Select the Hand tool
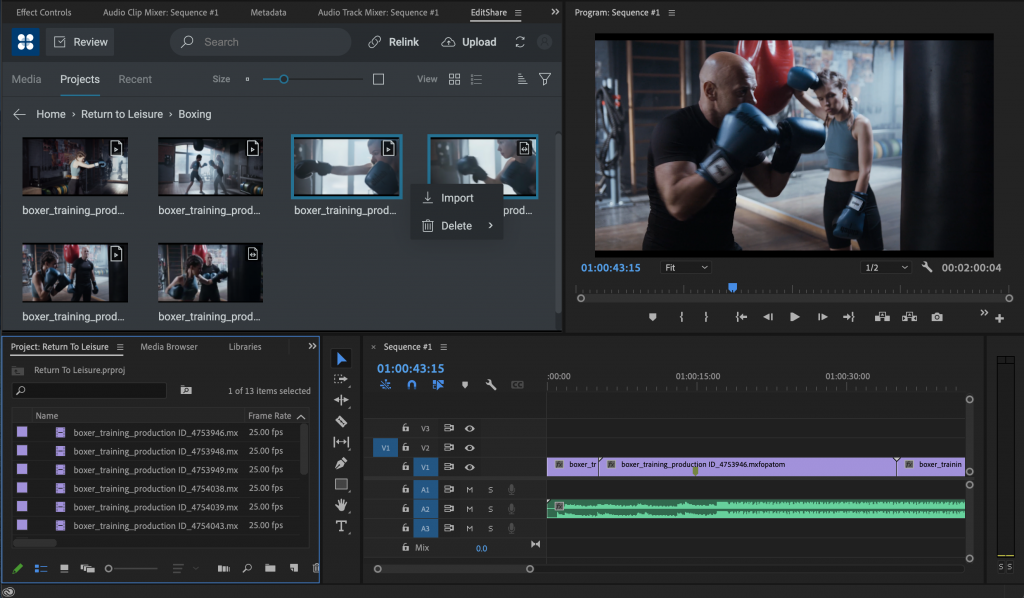The height and width of the screenshot is (598, 1024). pos(341,505)
